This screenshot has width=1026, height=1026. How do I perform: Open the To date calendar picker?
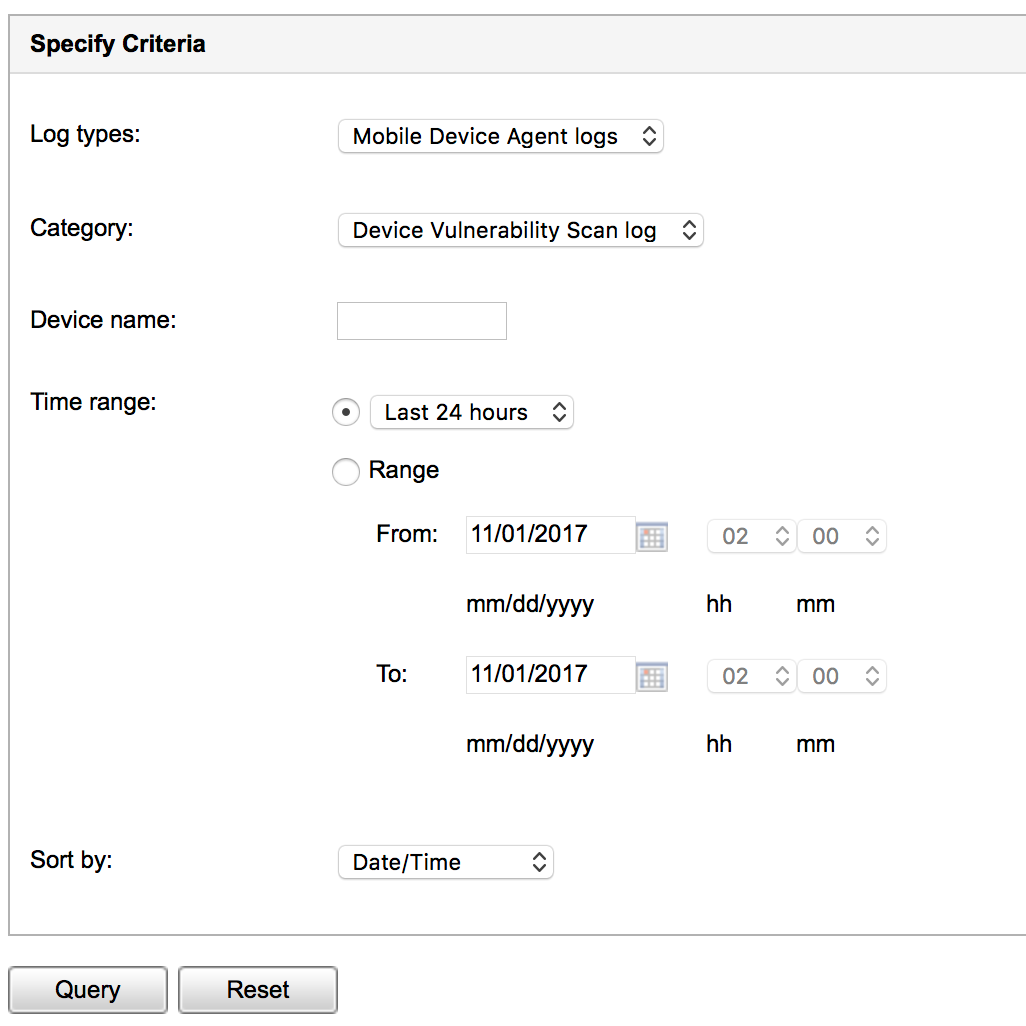coord(652,677)
